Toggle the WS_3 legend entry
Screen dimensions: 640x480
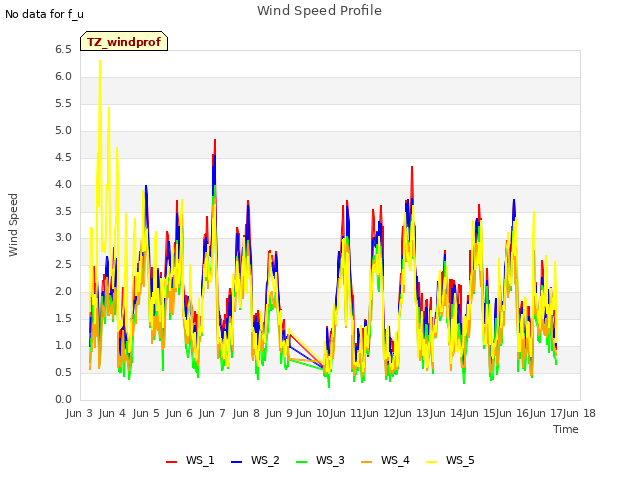(x=320, y=460)
